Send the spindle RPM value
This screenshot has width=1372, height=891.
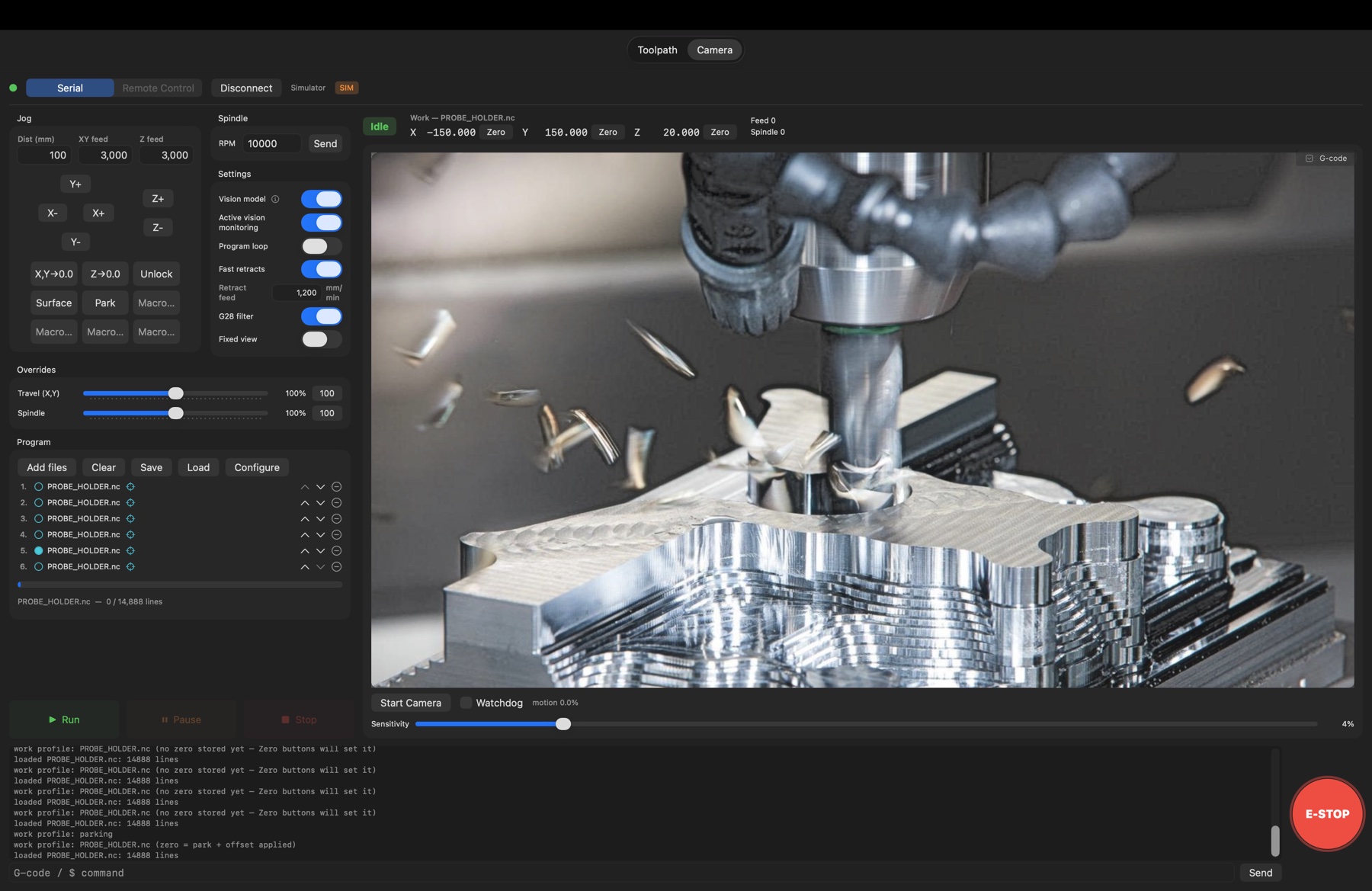tap(325, 144)
